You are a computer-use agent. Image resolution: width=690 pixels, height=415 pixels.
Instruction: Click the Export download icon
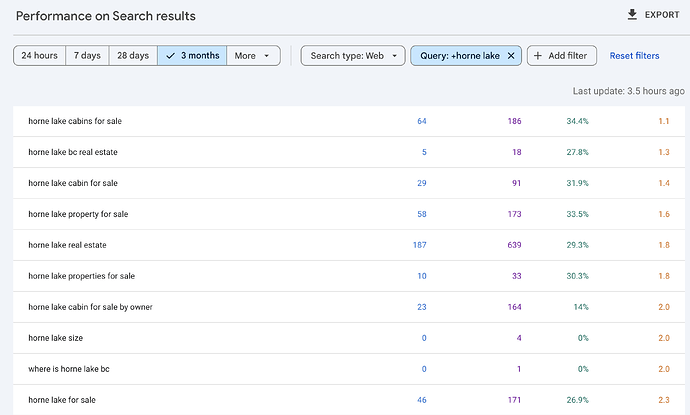[631, 15]
